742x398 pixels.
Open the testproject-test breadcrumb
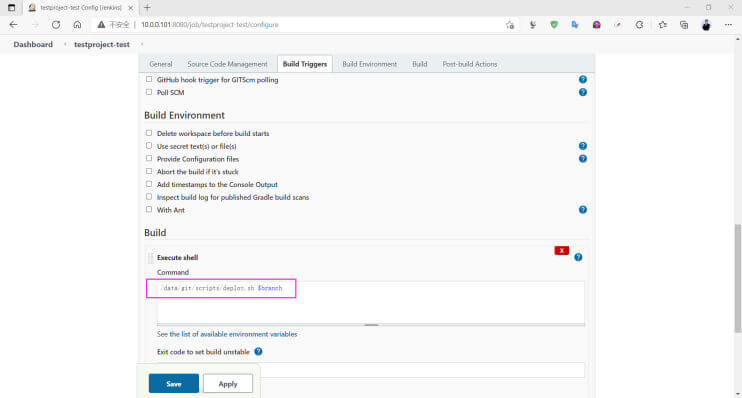click(102, 44)
